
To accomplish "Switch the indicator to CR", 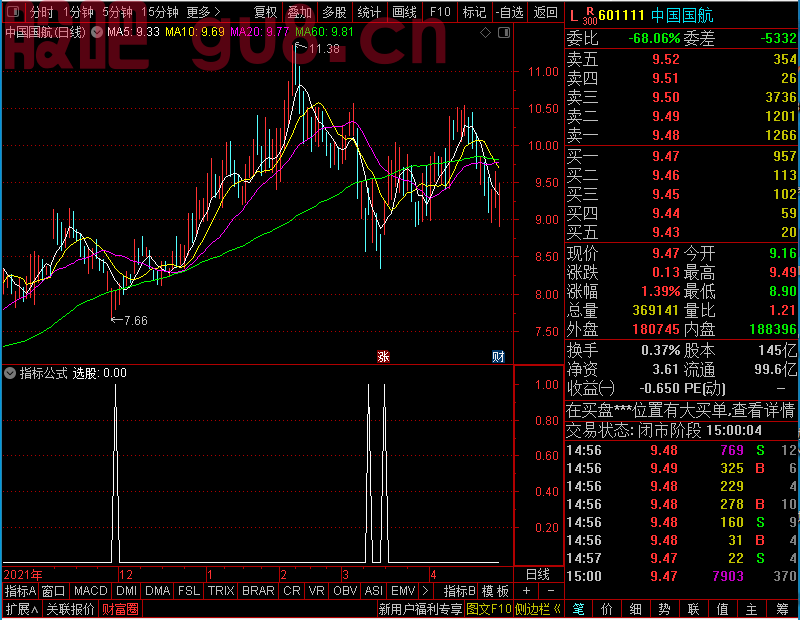I will pyautogui.click(x=292, y=591).
